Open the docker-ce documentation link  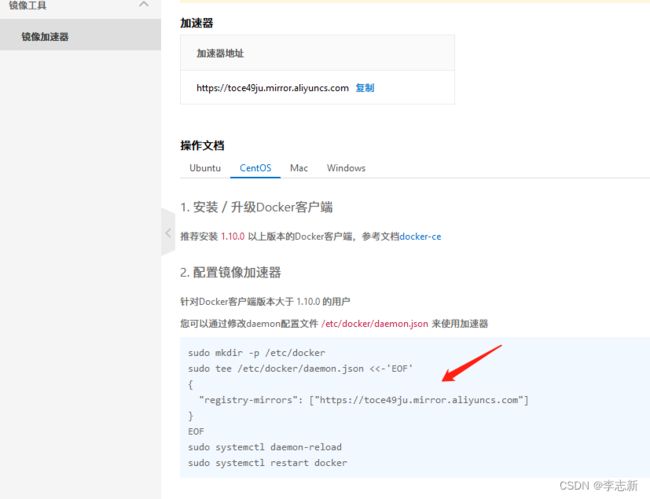click(x=420, y=237)
